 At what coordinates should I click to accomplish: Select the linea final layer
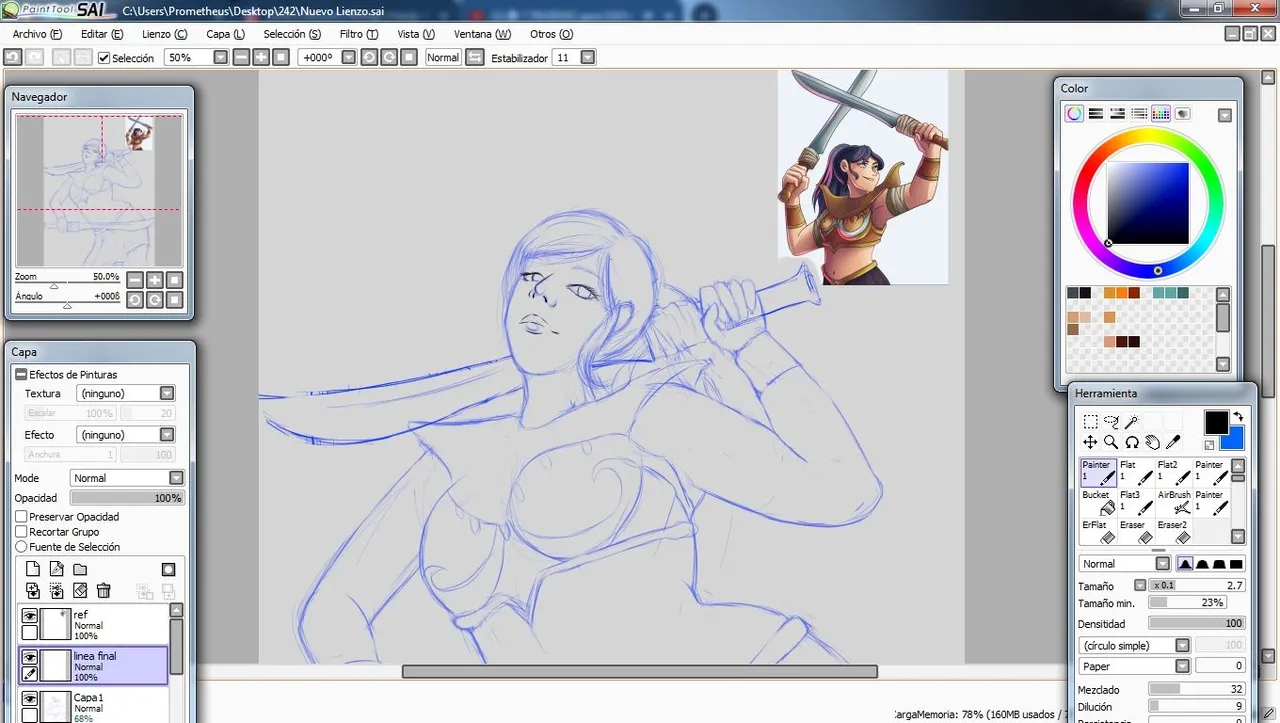95,664
